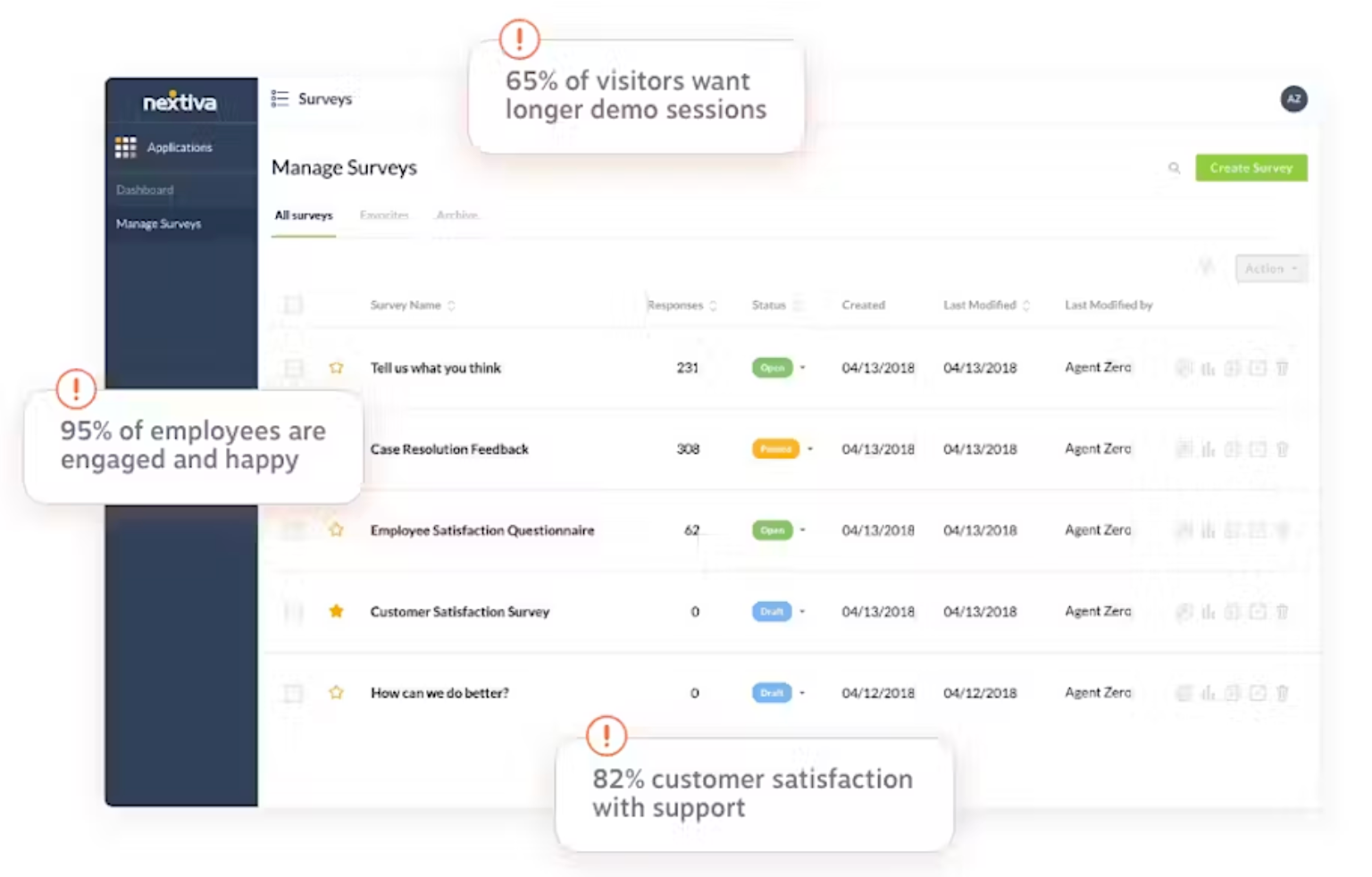
Task: Click the trash icon for How can we do better?
Action: [1283, 692]
